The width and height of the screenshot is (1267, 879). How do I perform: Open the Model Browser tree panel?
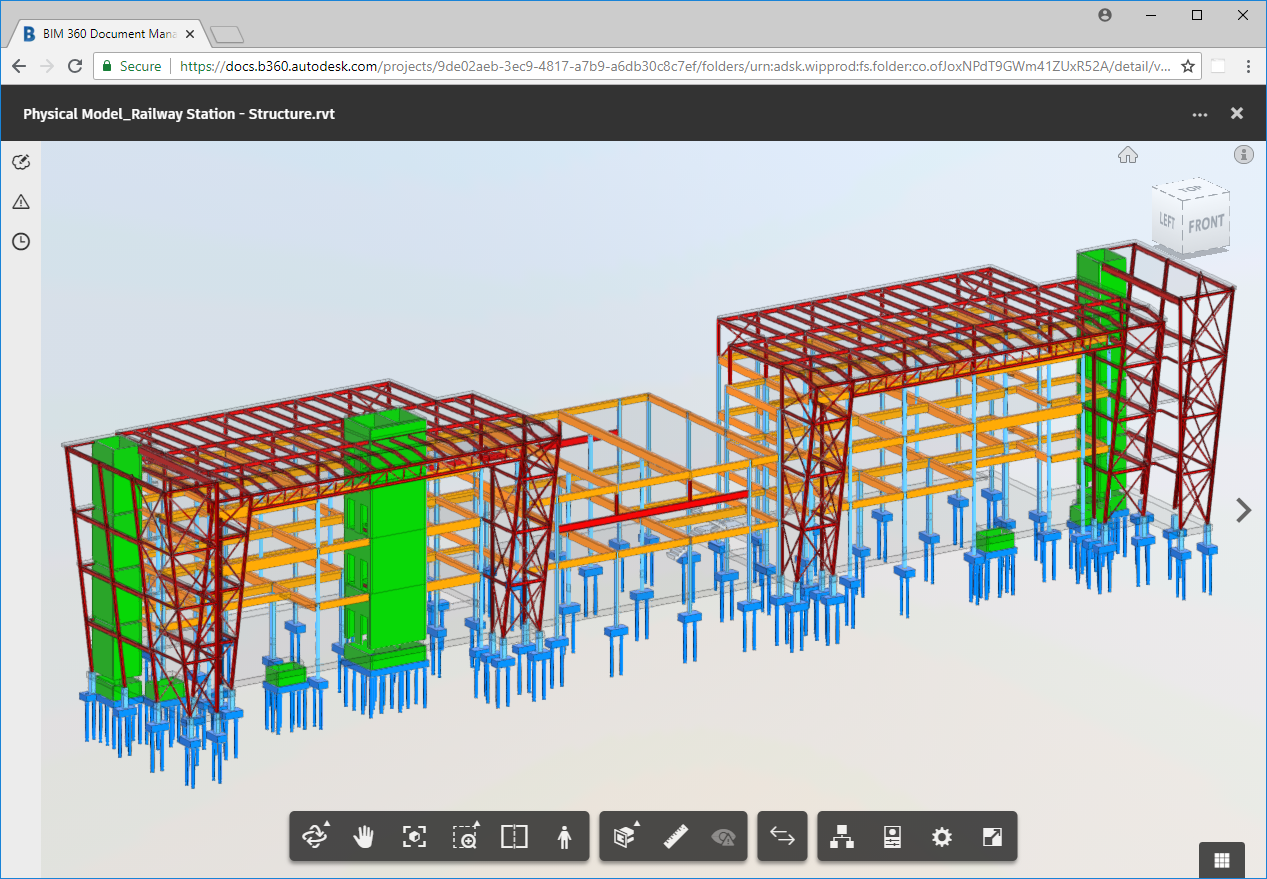click(843, 837)
